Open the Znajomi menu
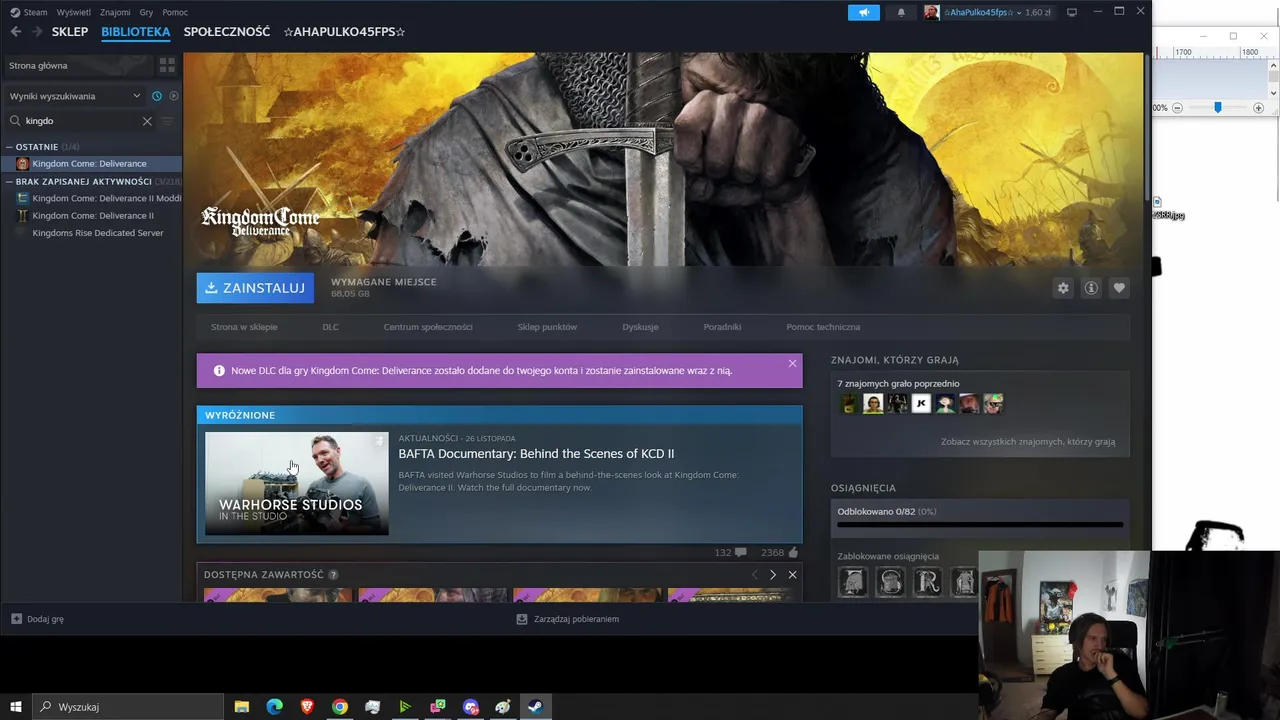This screenshot has height=720, width=1280. coord(115,12)
